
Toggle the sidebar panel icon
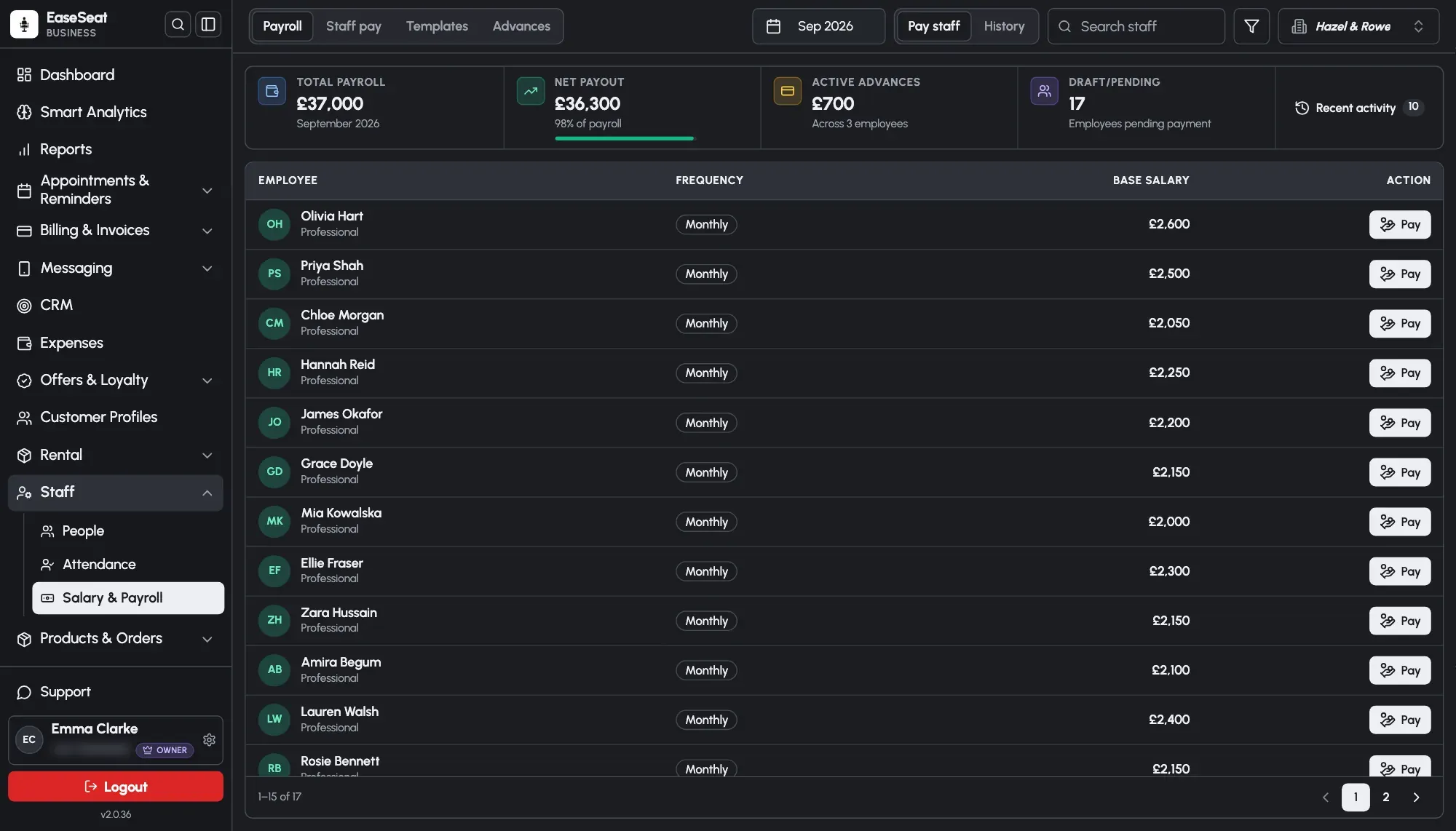[208, 25]
